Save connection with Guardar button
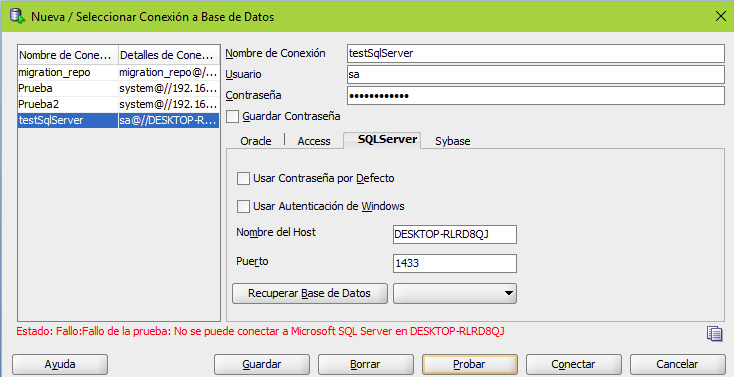The image size is (734, 377). 262,364
